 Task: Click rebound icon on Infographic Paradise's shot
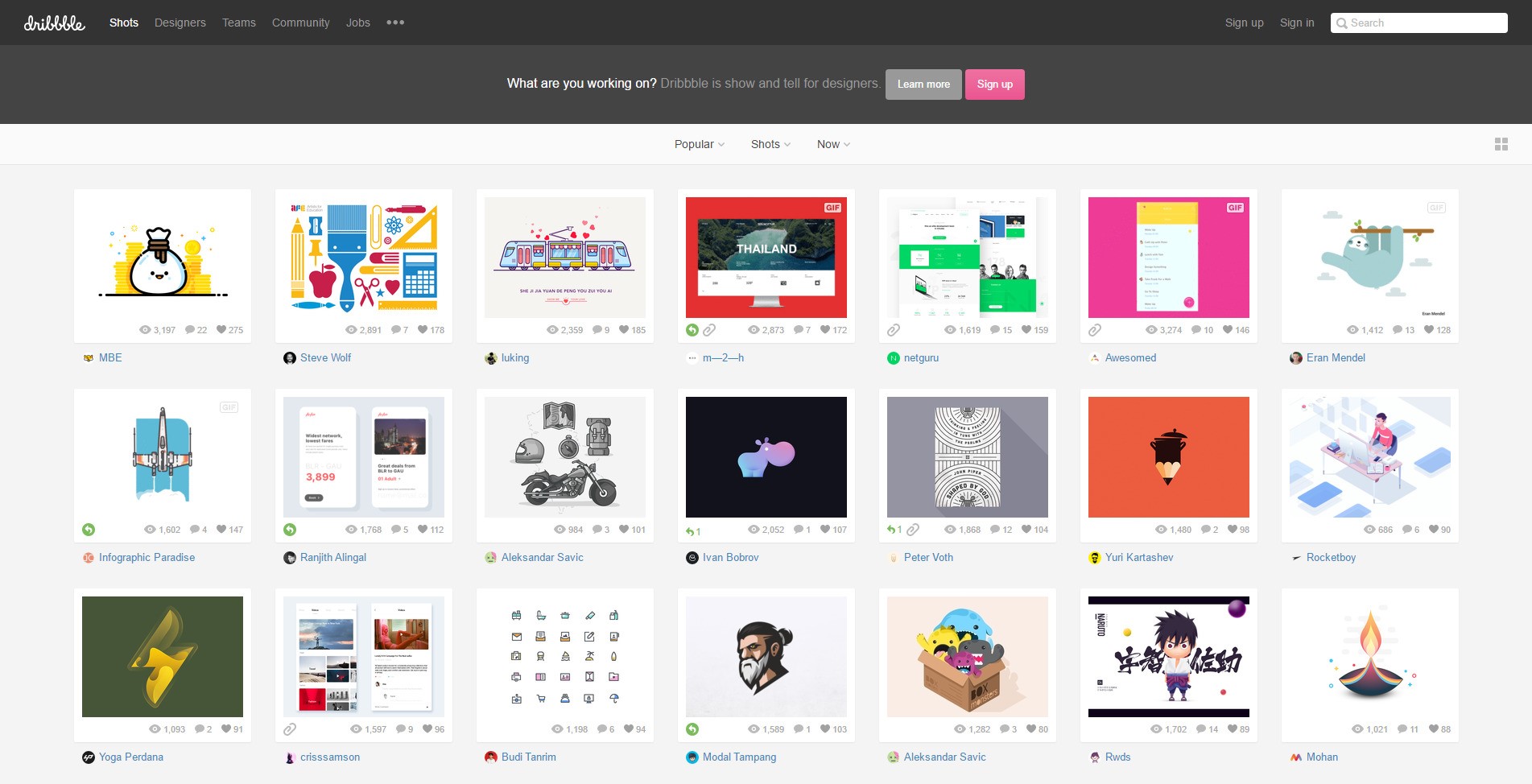[89, 529]
